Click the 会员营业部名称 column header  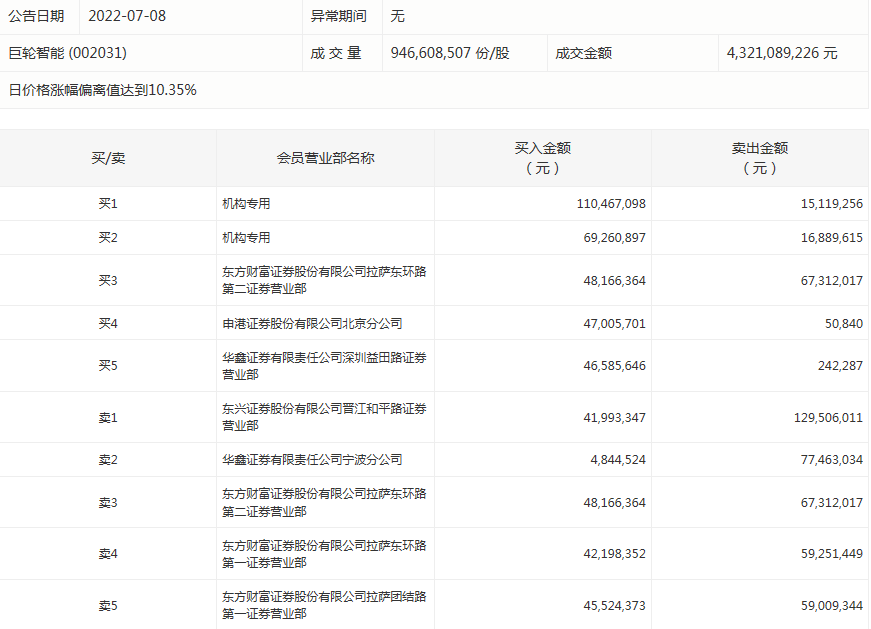coord(325,158)
